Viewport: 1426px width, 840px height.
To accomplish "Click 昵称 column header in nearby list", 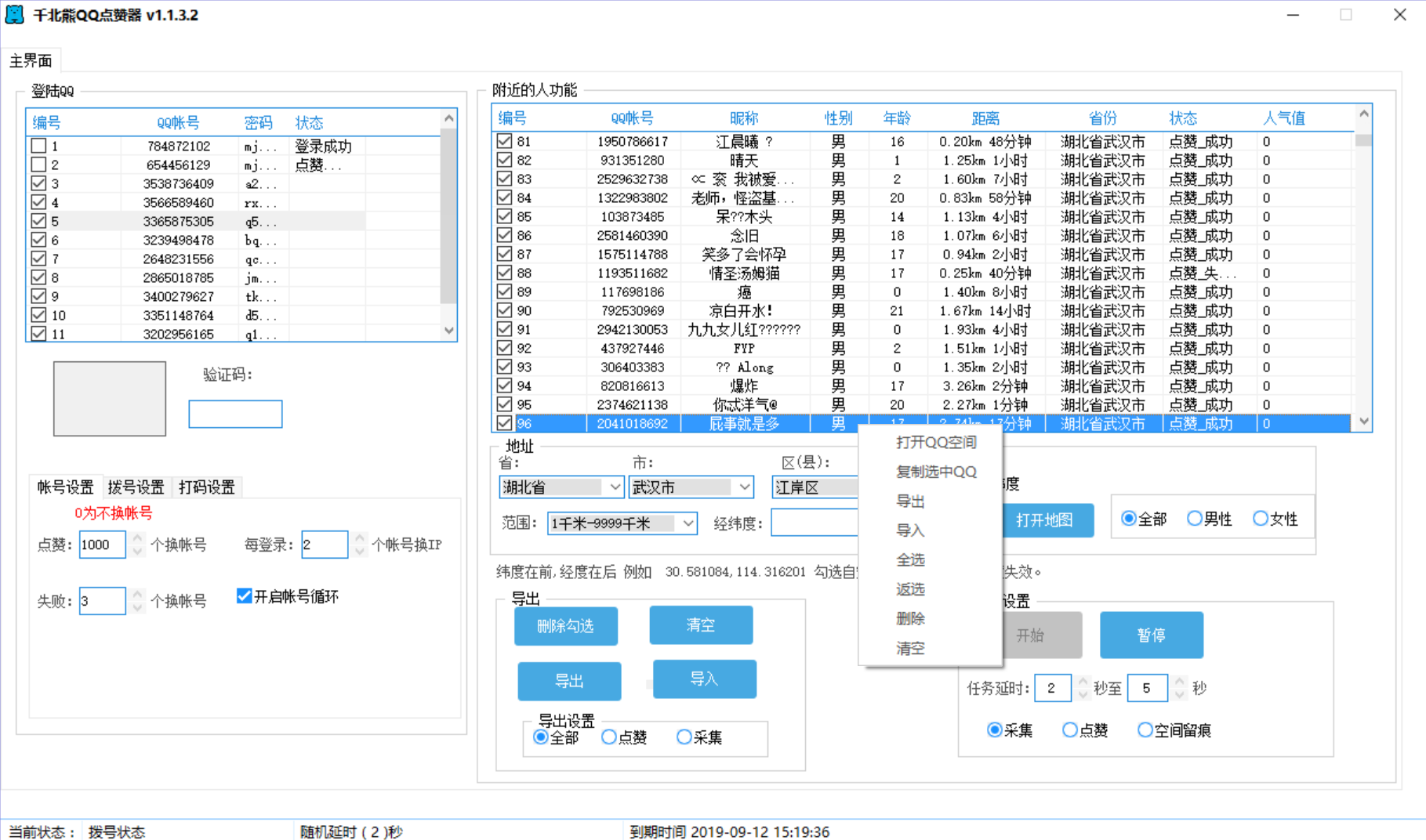I will (744, 118).
